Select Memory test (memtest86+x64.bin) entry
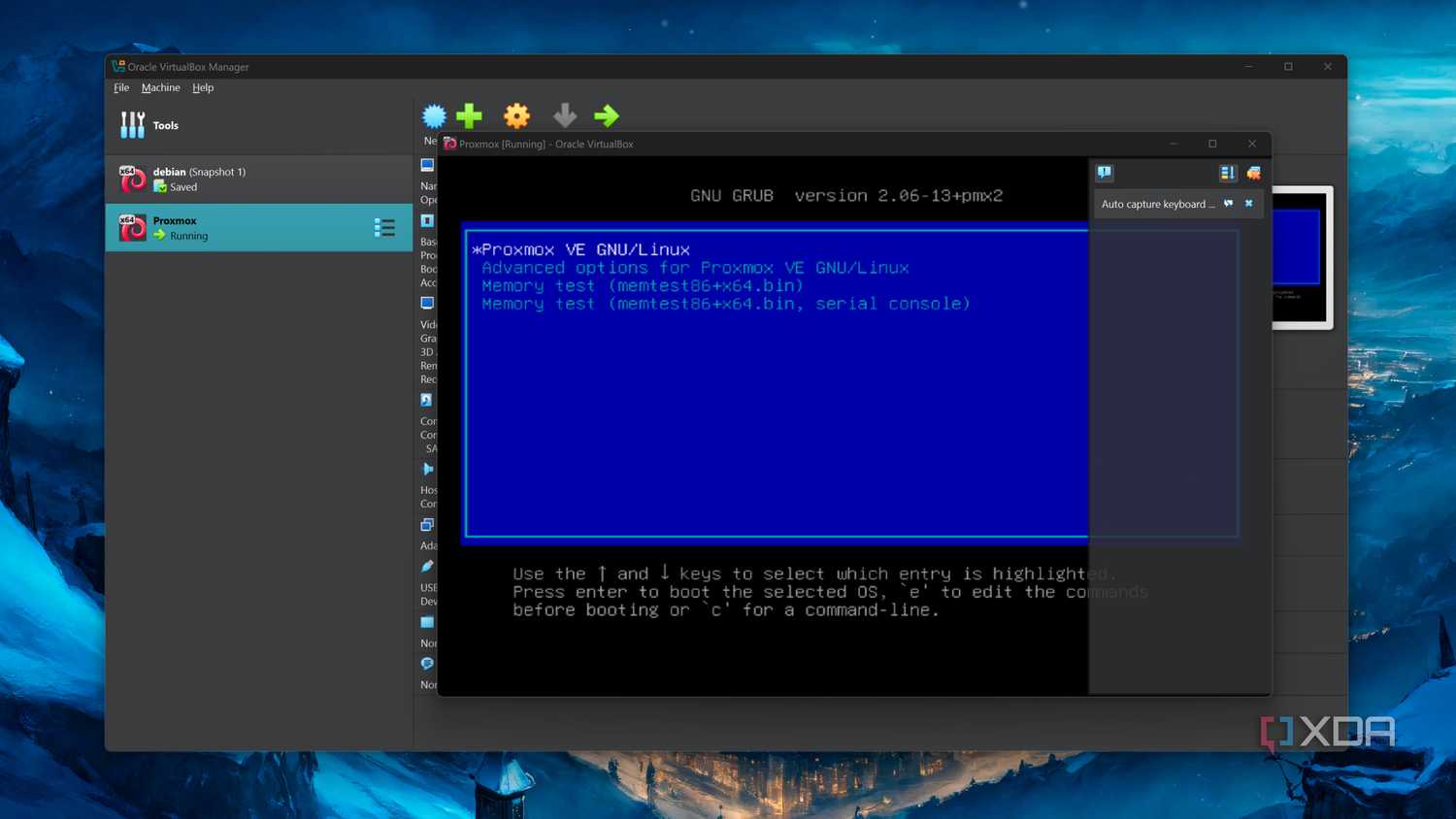Image resolution: width=1456 pixels, height=819 pixels. click(x=643, y=286)
